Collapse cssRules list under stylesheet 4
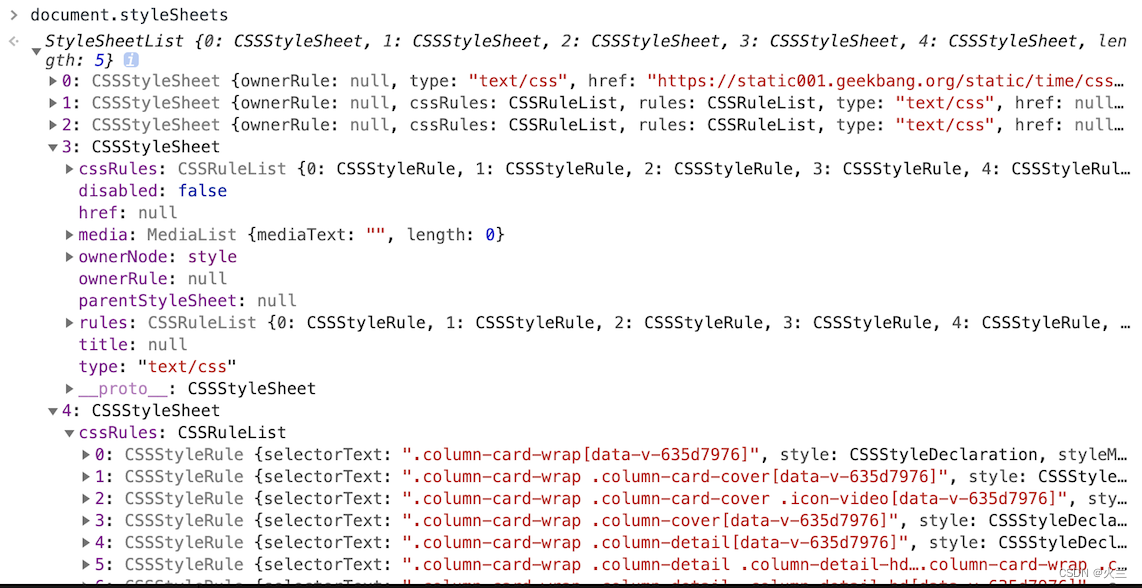 pos(69,432)
